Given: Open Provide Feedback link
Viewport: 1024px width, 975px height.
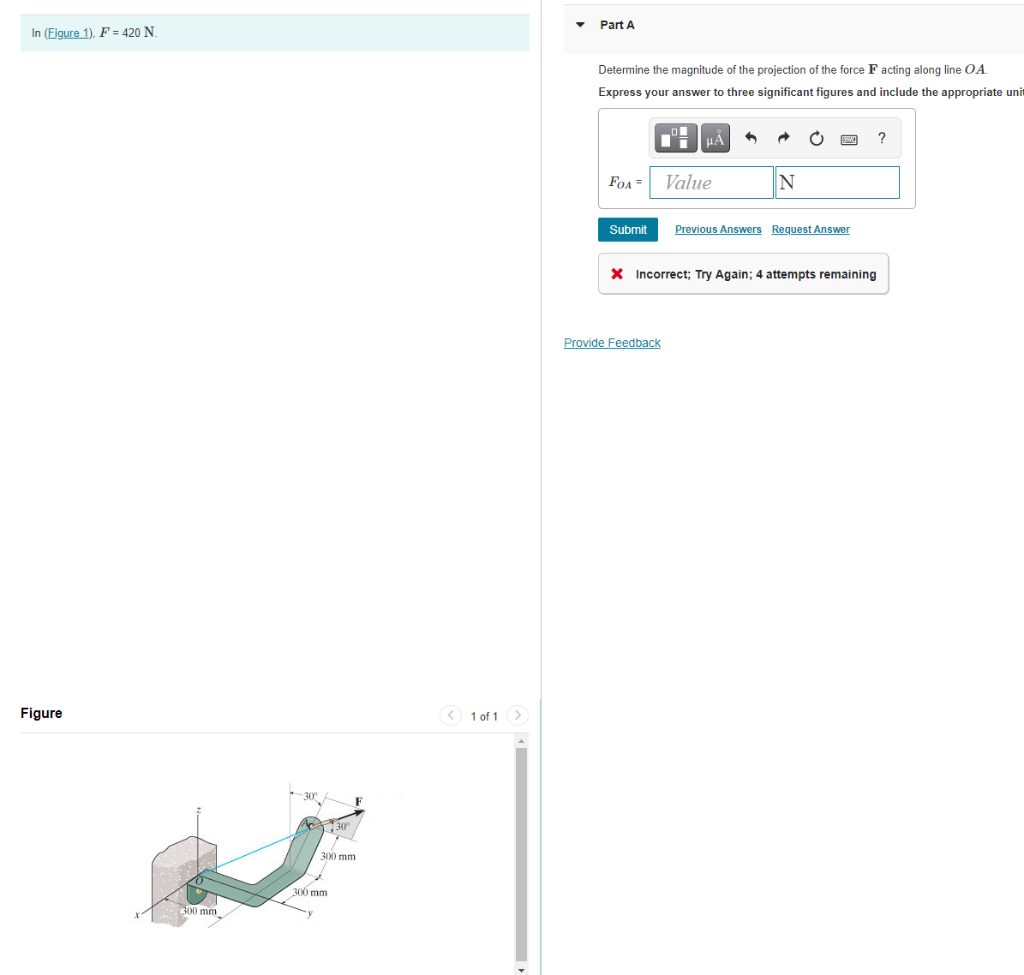Looking at the screenshot, I should tap(612, 343).
